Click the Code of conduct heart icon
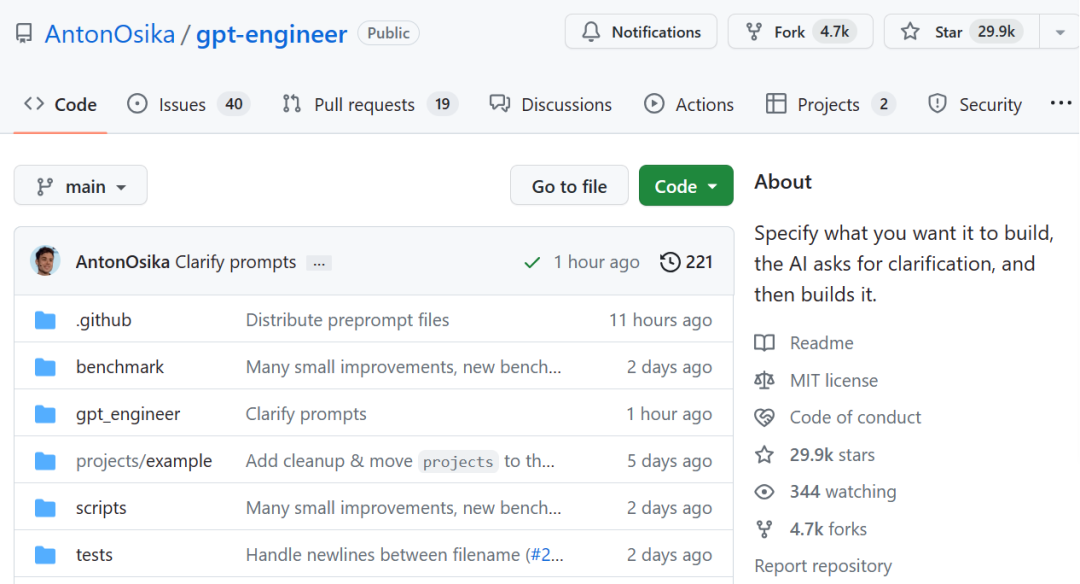The width and height of the screenshot is (1080, 584). tap(765, 418)
